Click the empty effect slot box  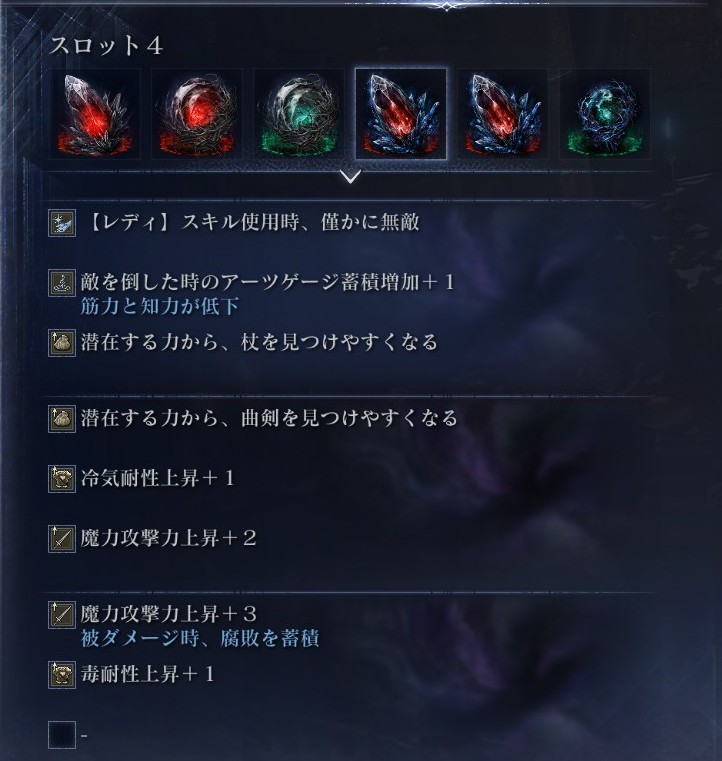pos(62,735)
